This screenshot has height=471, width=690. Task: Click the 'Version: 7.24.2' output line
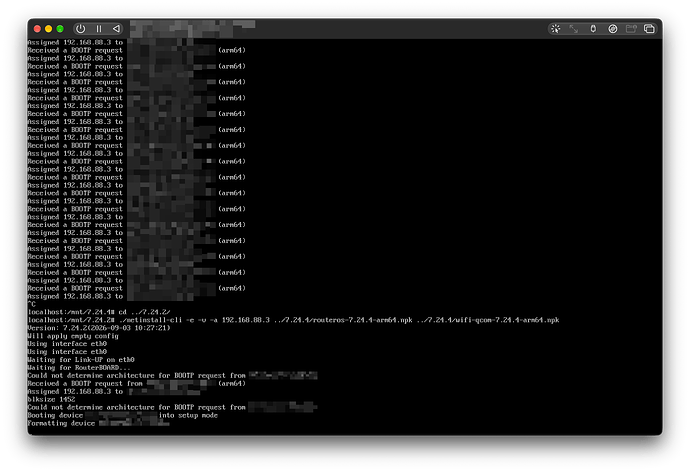pyautogui.click(x=99, y=328)
